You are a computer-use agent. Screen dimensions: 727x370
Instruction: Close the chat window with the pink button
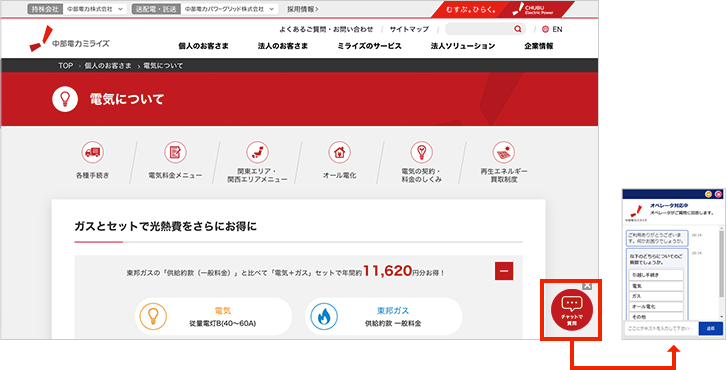(x=718, y=194)
